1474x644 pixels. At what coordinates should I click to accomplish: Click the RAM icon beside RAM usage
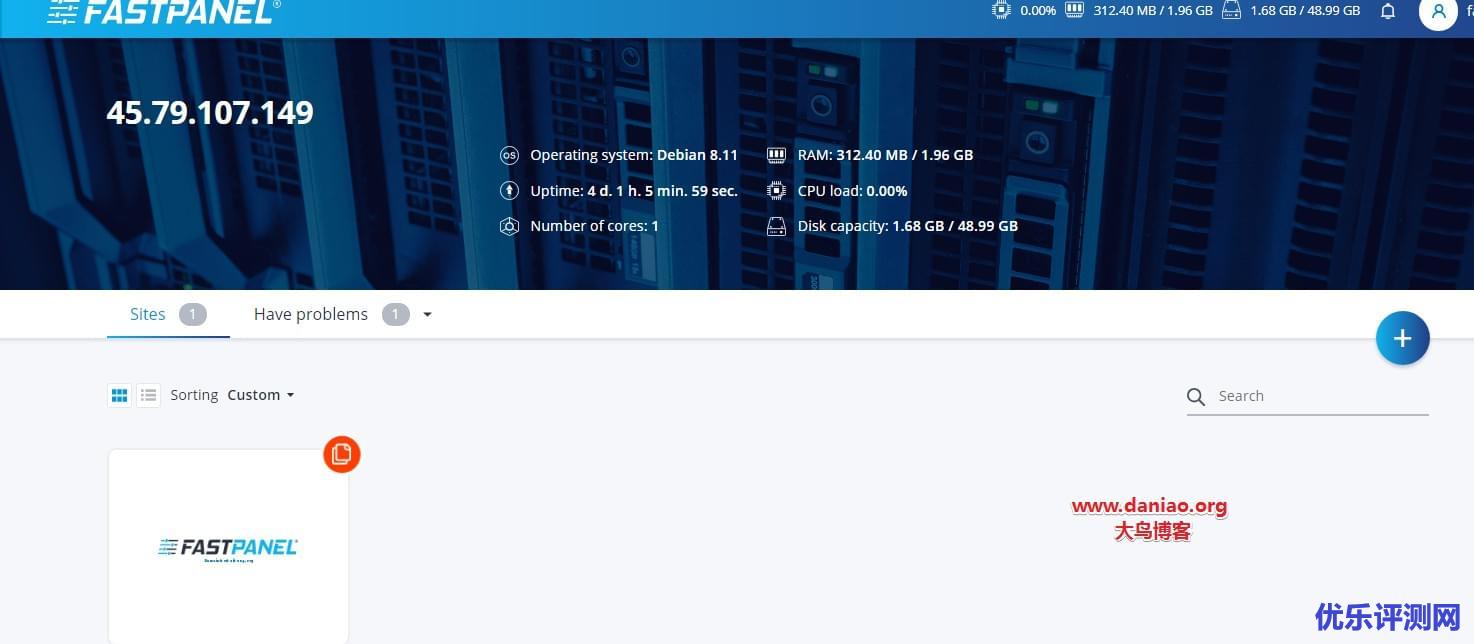click(777, 155)
